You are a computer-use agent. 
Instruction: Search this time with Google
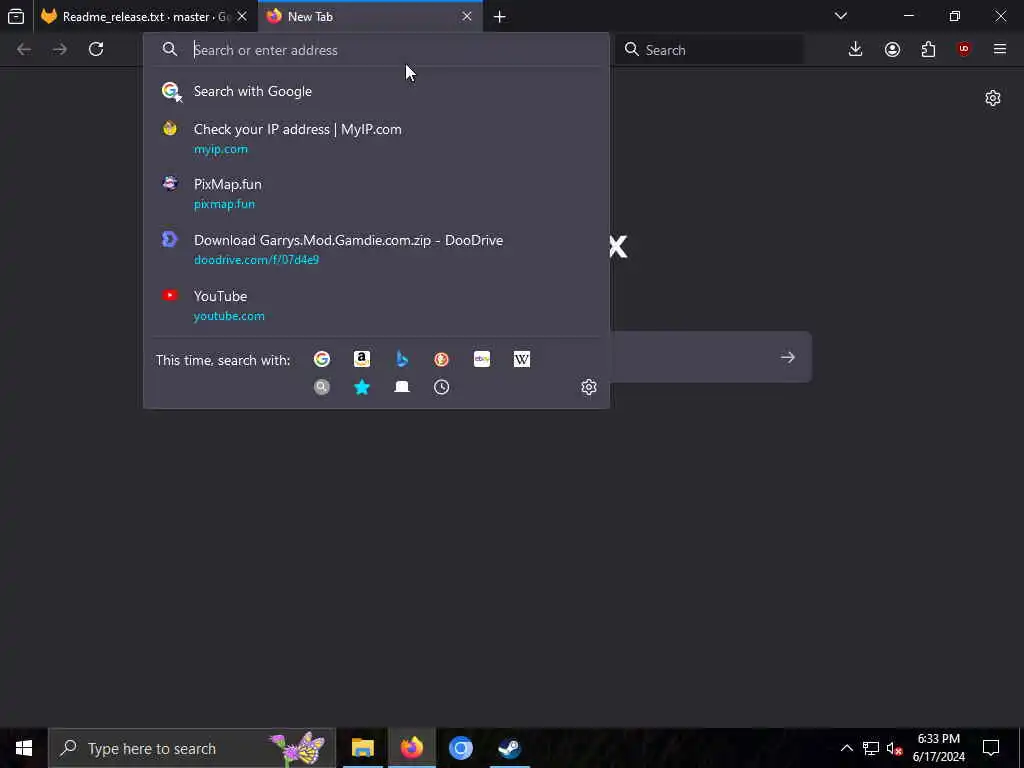(x=322, y=359)
